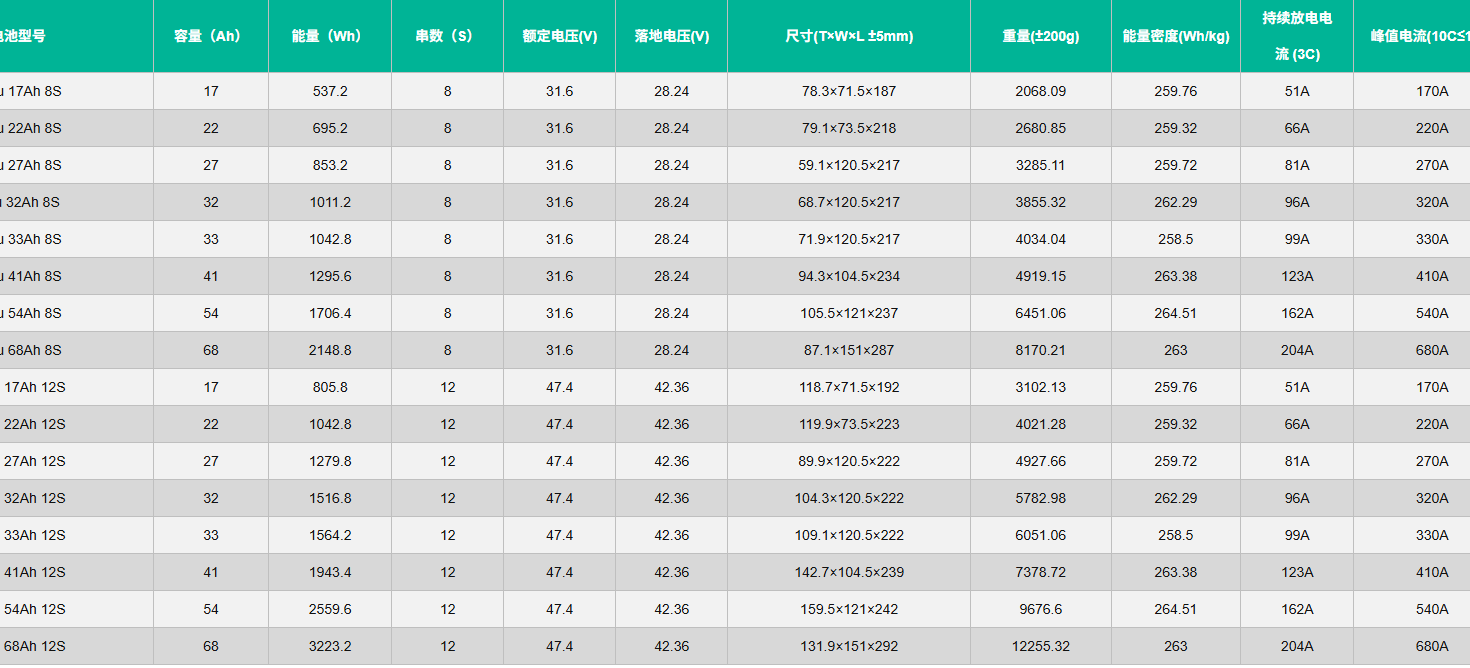Click the weight cell showing 12255.32
Screen dimensions: 1470x668
pos(1040,646)
